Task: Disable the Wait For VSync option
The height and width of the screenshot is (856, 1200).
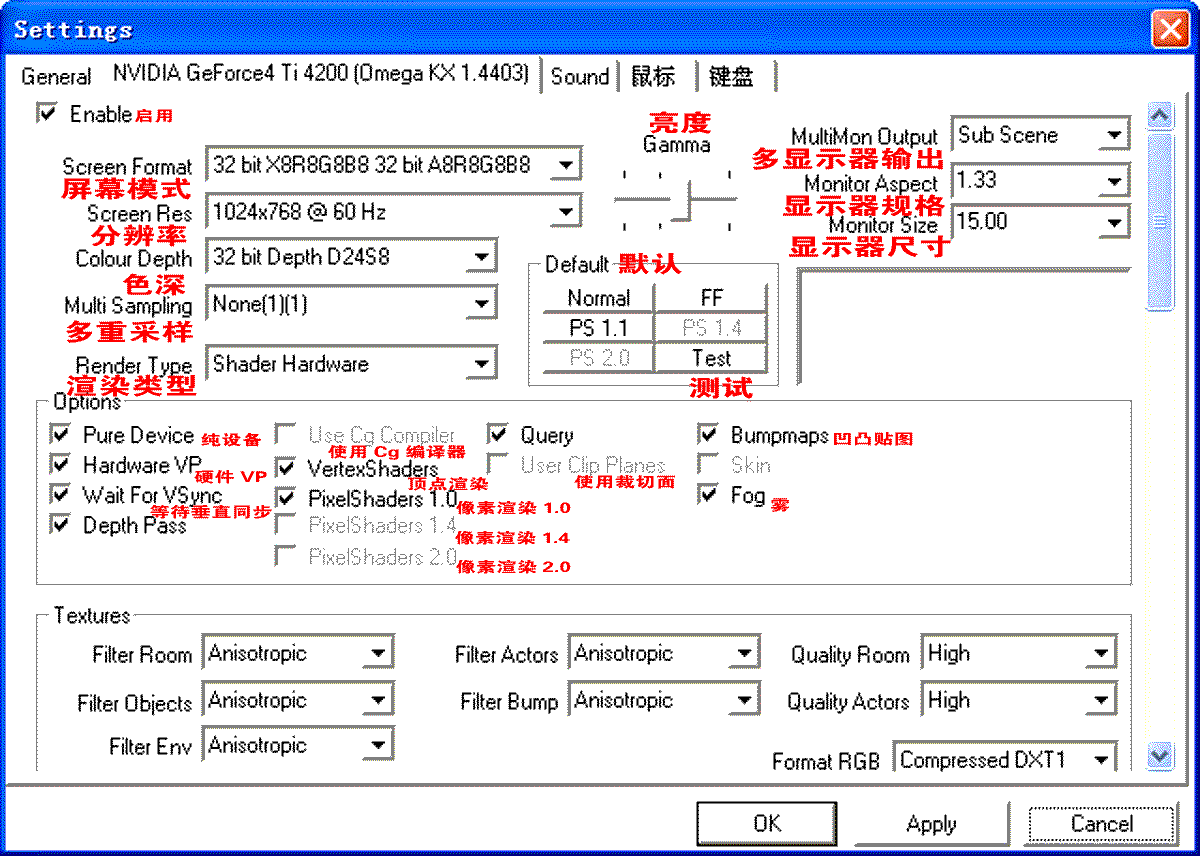Action: 61,495
